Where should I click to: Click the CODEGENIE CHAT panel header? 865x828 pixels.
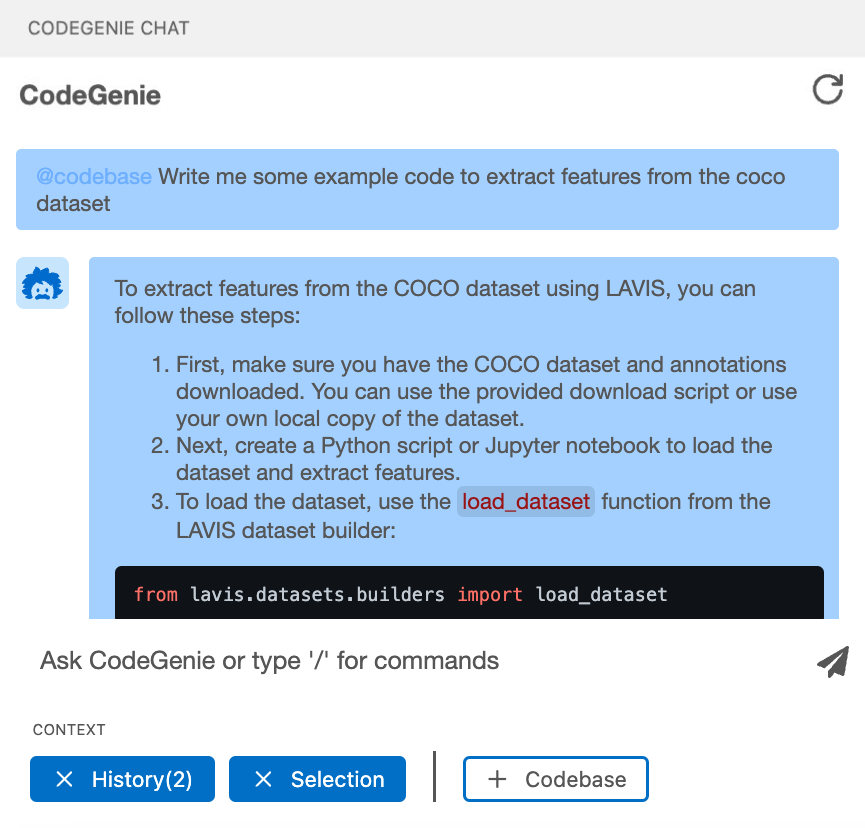tap(108, 28)
